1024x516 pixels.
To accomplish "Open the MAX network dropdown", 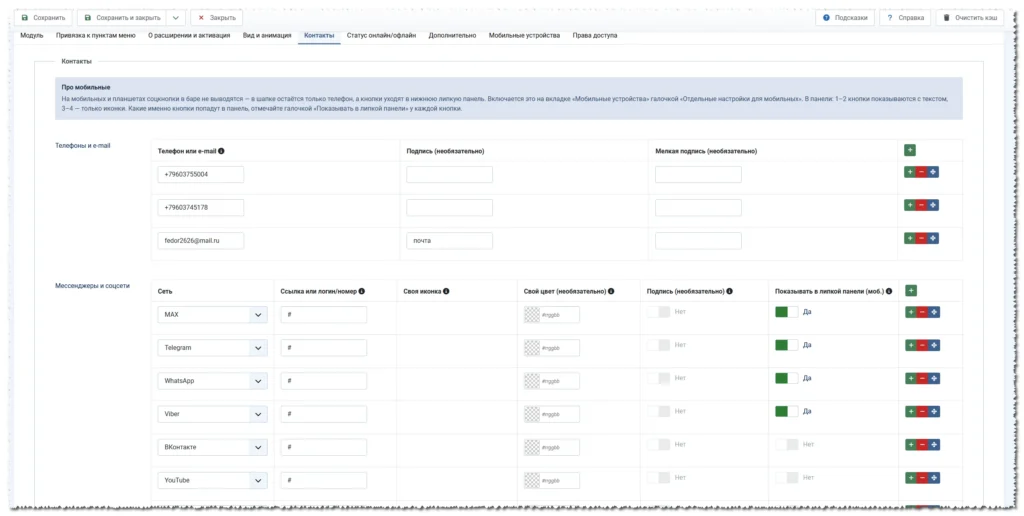I will [x=212, y=315].
